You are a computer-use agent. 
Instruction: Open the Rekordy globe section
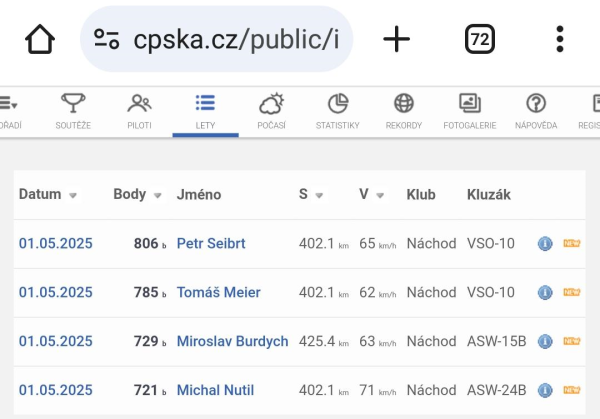coord(404,111)
